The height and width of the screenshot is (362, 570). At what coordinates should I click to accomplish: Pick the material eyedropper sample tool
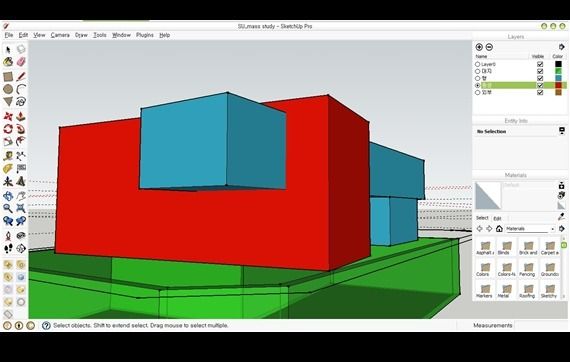click(x=562, y=217)
